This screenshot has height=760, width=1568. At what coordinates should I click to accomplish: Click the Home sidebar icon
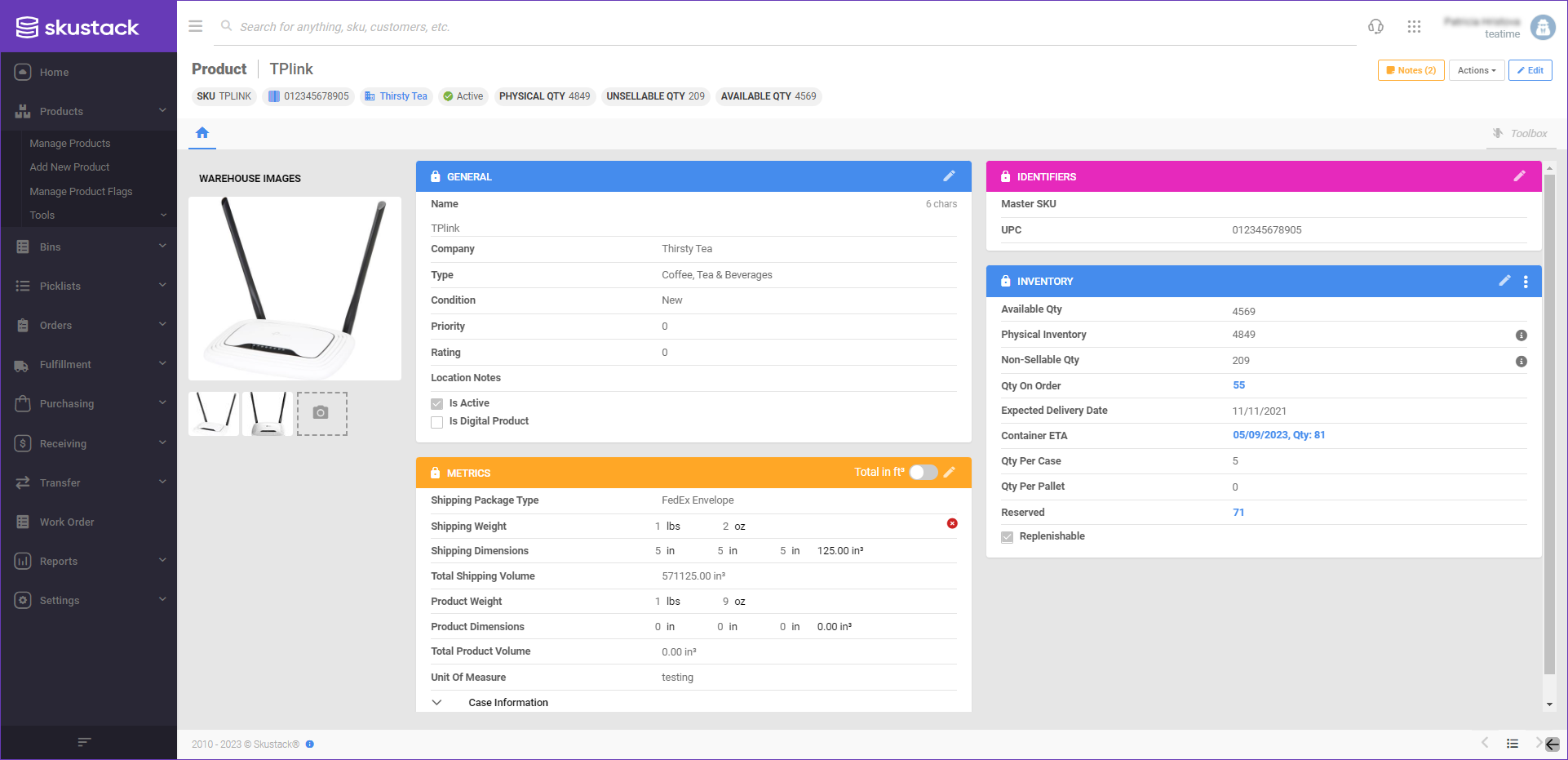(x=23, y=72)
